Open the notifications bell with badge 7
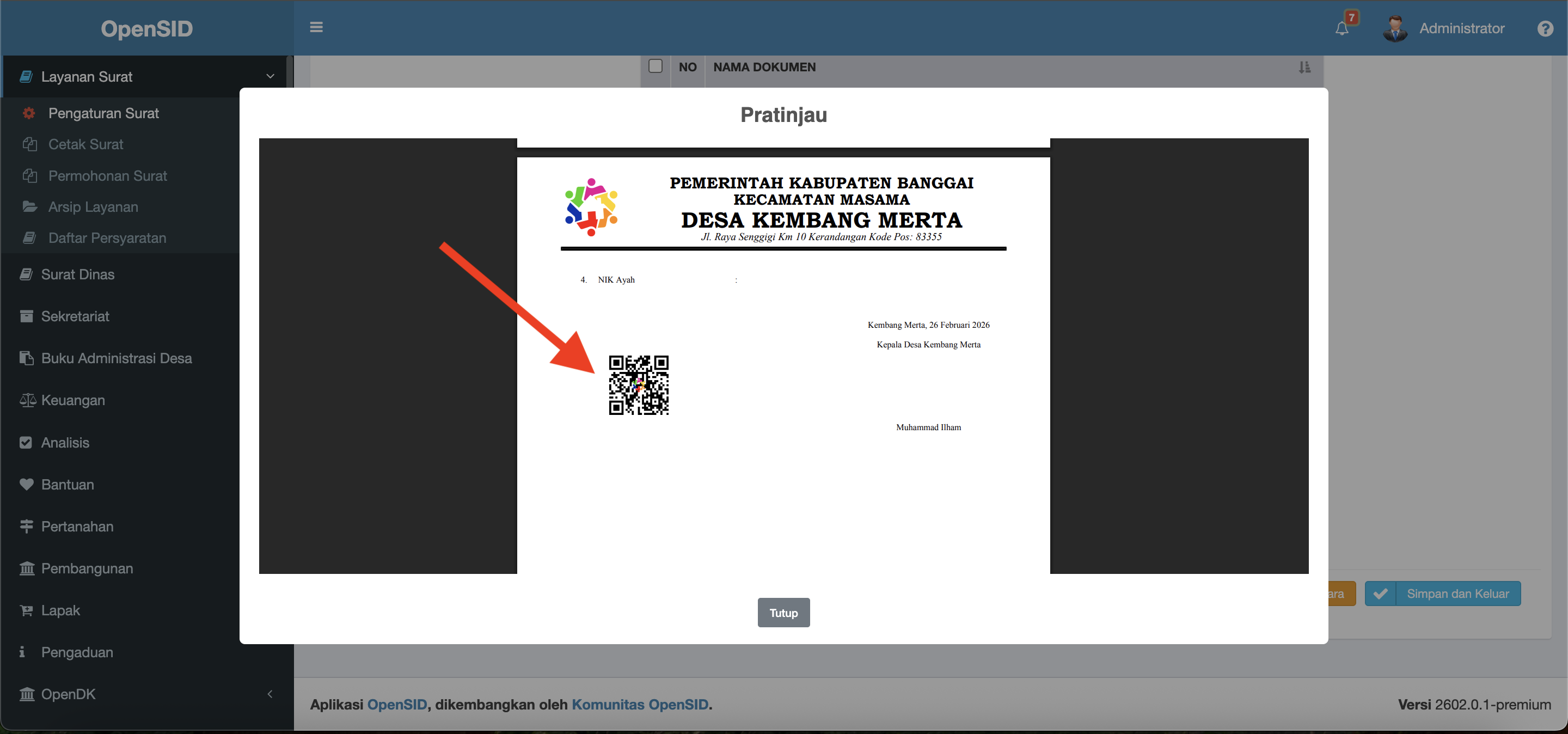1568x734 pixels. (x=1342, y=29)
